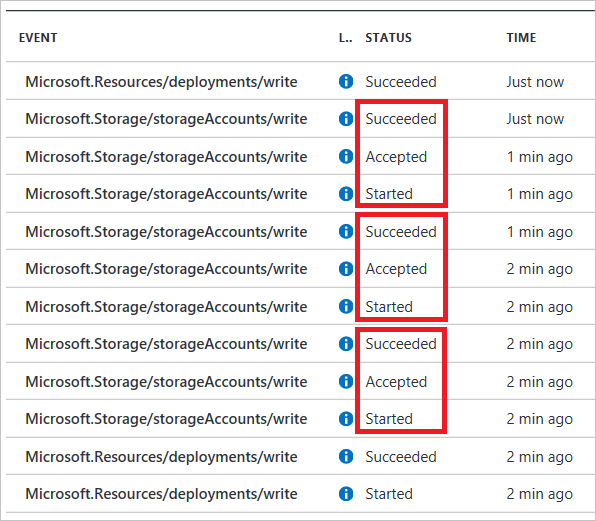Click Succeeded status of deployments/write 2 min ago
Image resolution: width=596 pixels, height=521 pixels.
pyautogui.click(x=401, y=457)
